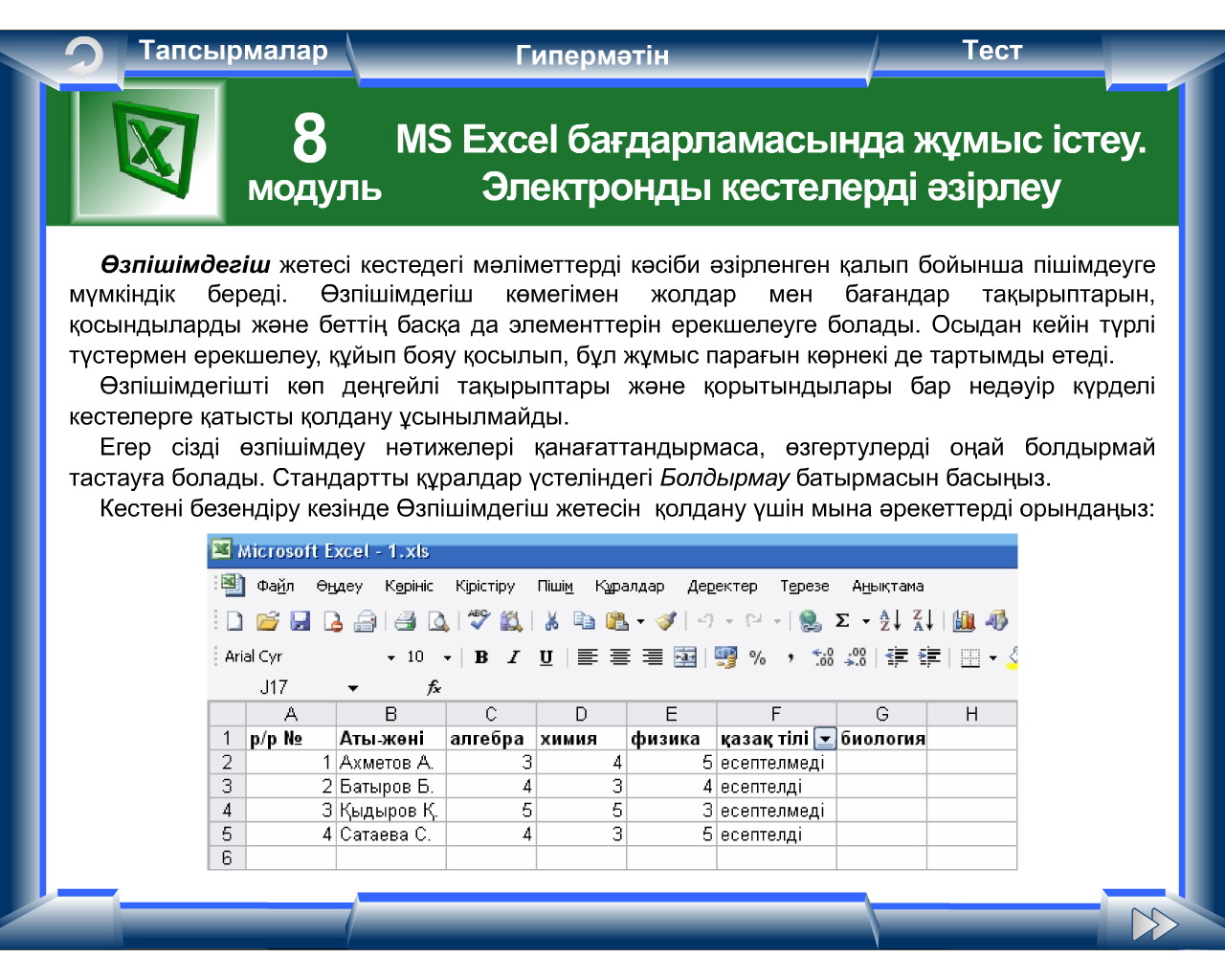Click Decrease Decimal icon

(x=856, y=657)
